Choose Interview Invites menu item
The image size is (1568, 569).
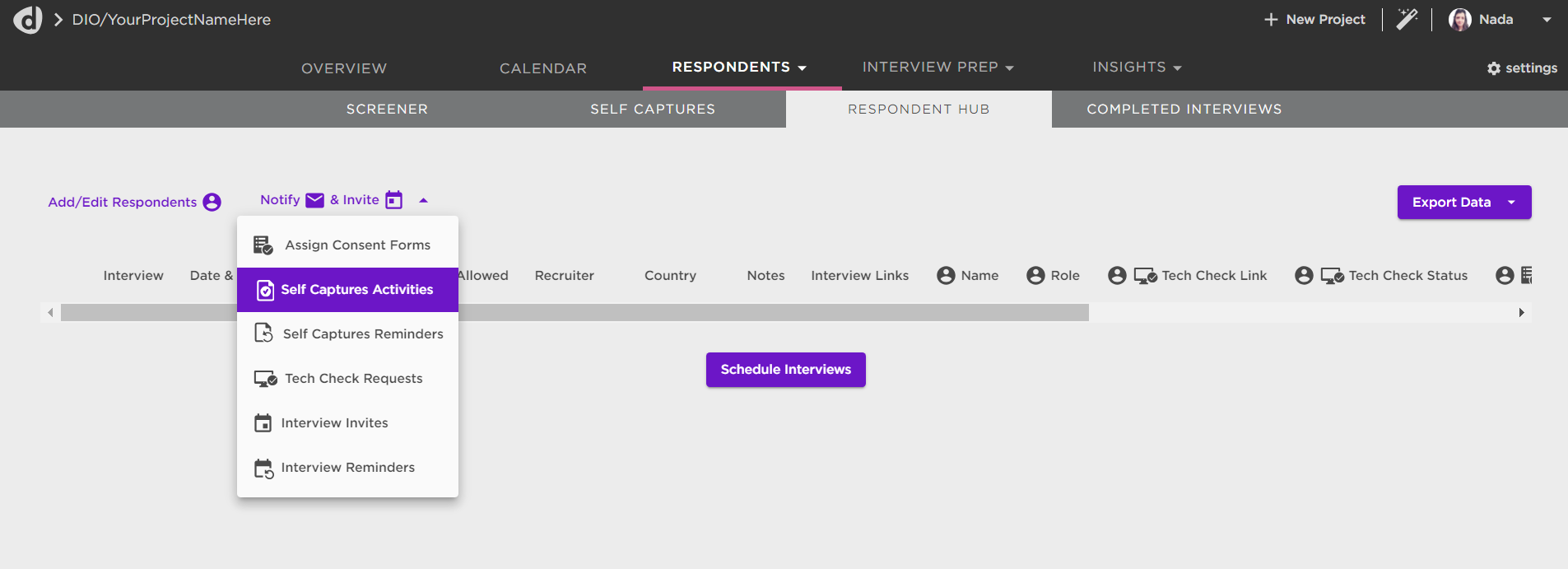347,423
